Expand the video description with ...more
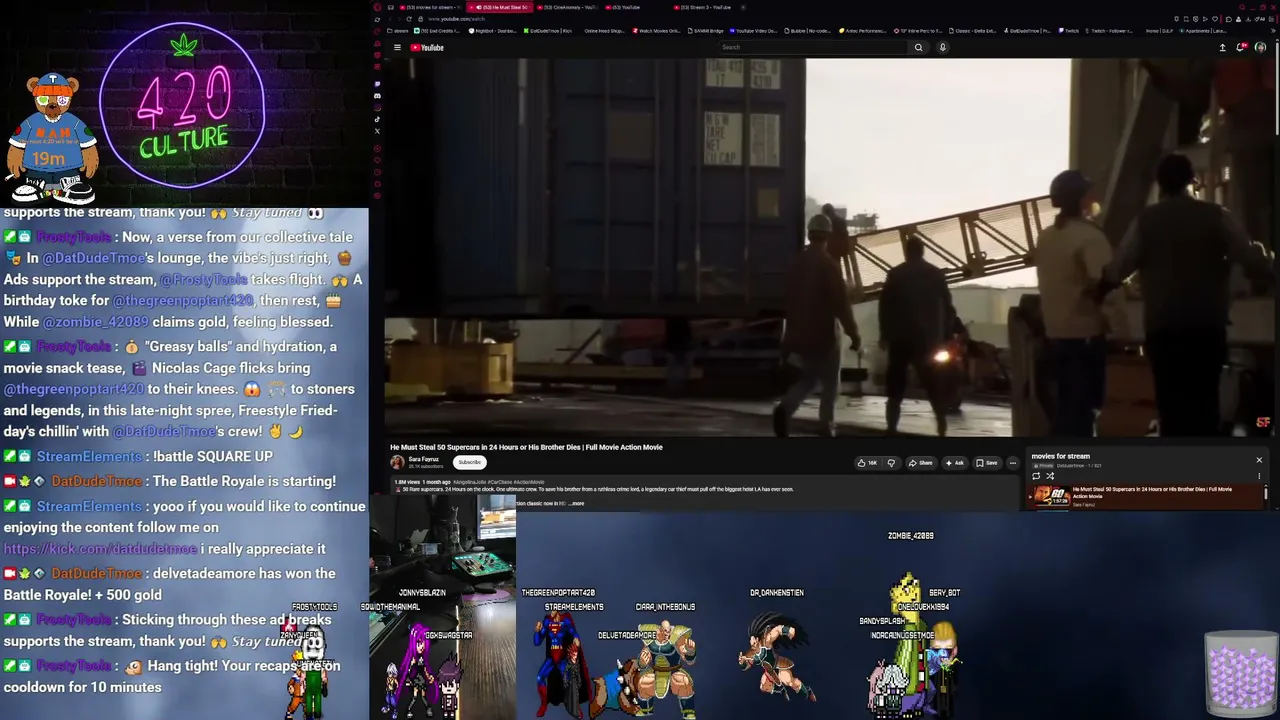Screen dimensions: 1280x720 [577, 503]
